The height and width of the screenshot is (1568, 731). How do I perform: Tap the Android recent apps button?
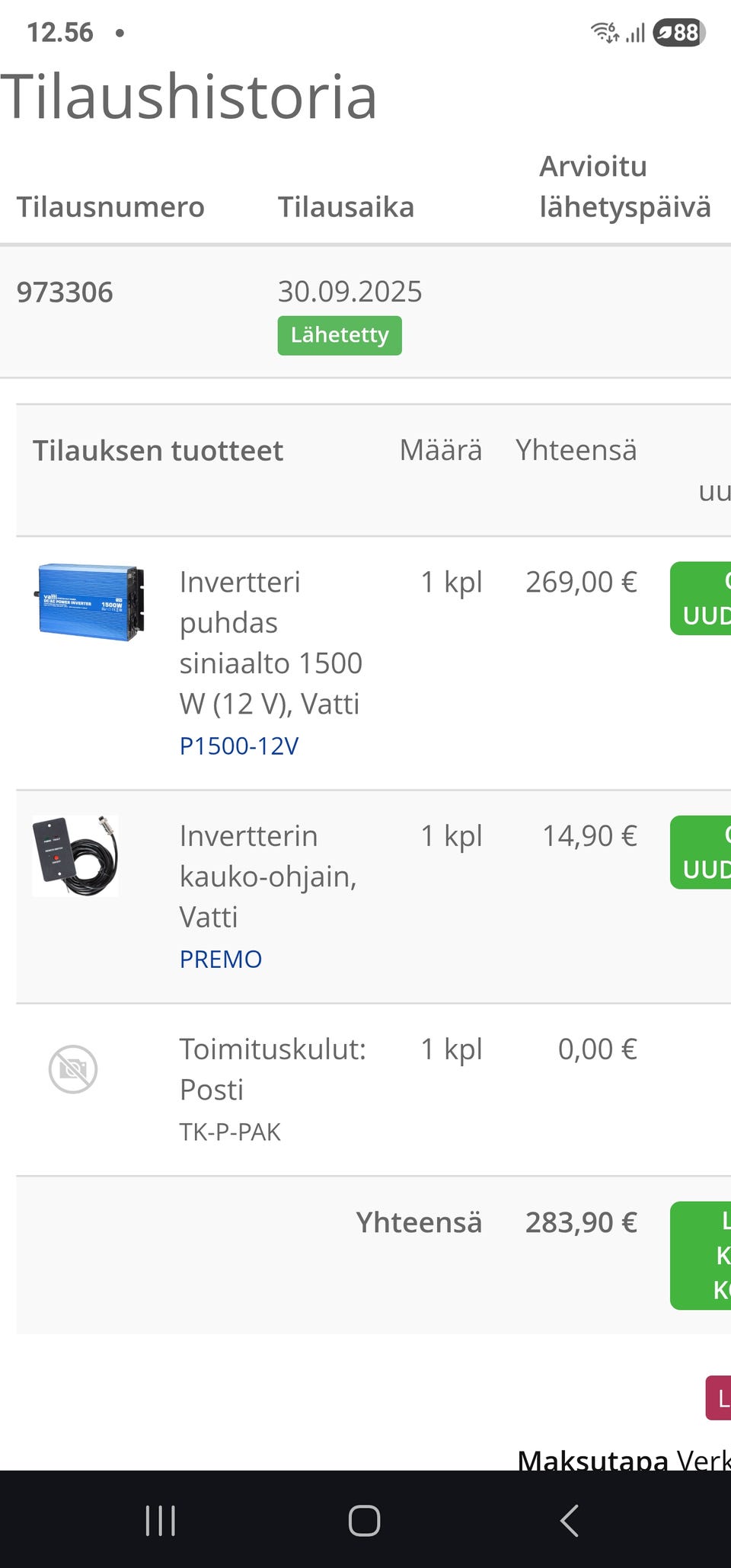click(160, 1521)
